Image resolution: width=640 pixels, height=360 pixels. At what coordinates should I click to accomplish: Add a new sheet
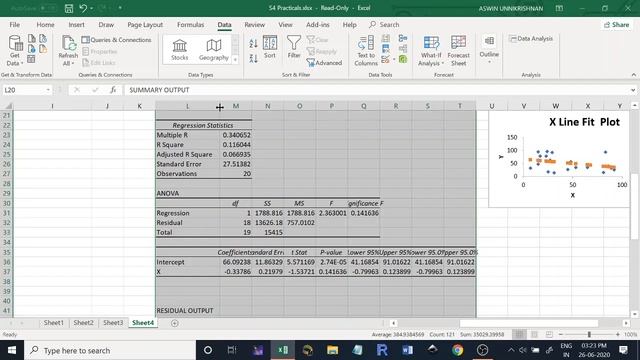(175, 323)
